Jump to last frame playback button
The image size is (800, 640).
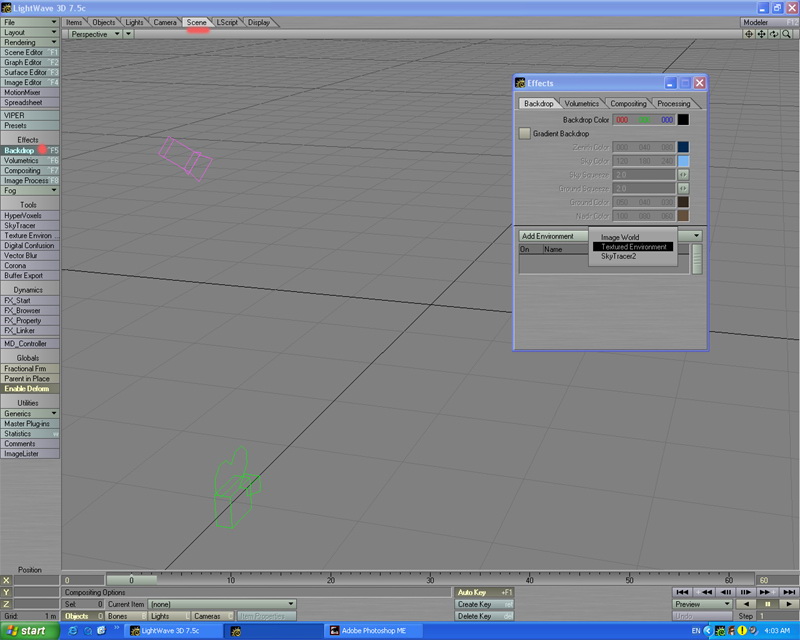tap(789, 592)
